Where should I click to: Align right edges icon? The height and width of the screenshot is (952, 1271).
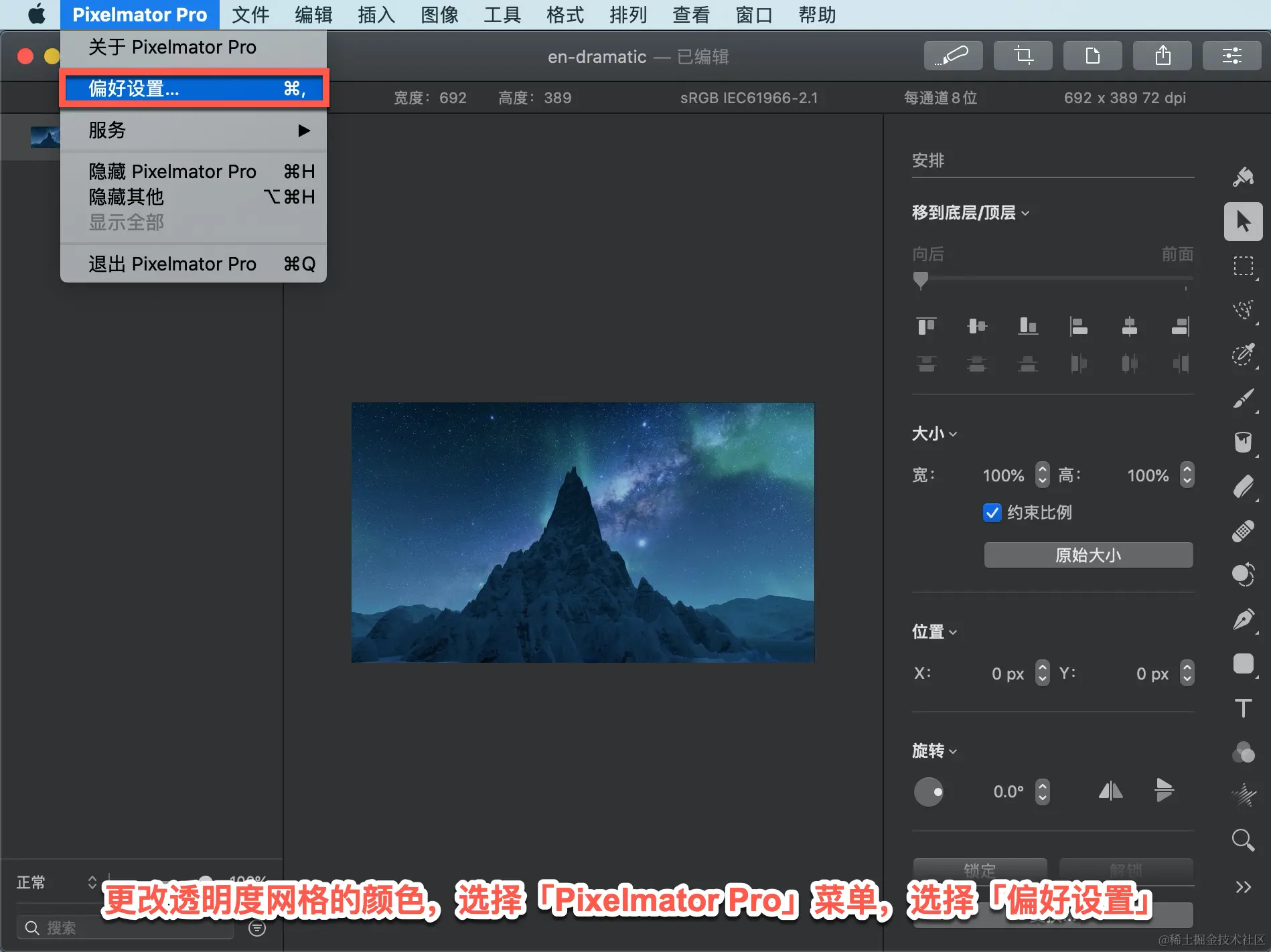[x=1181, y=326]
